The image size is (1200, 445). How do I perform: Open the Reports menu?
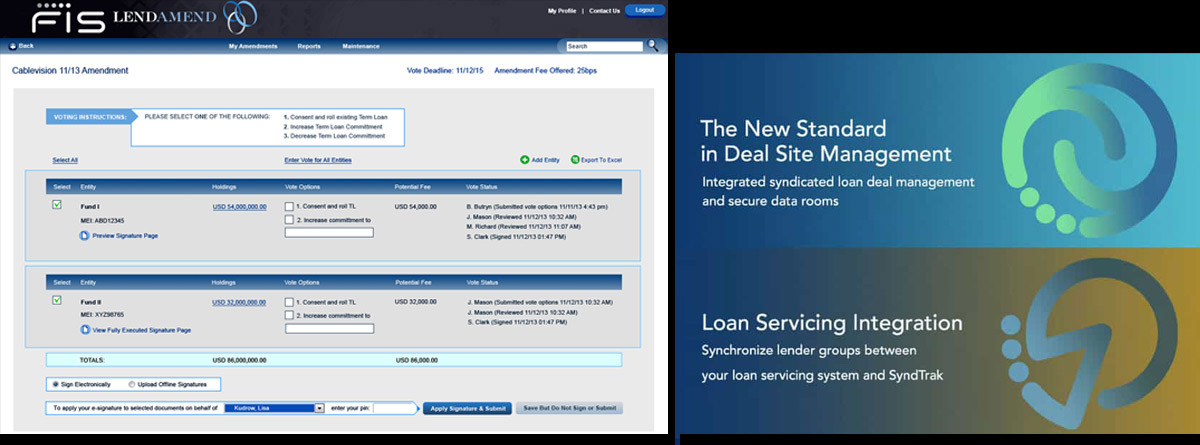click(309, 46)
